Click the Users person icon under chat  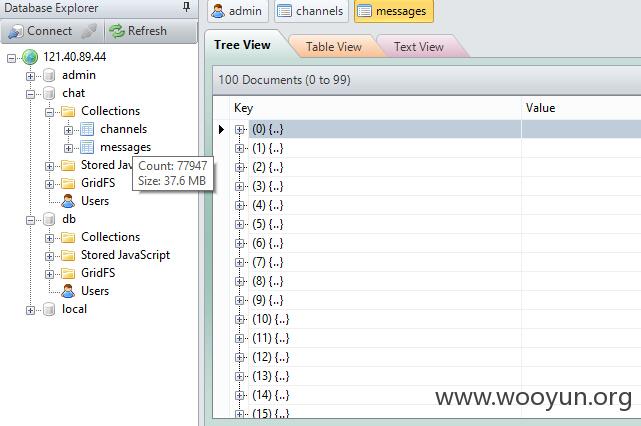coord(68,201)
